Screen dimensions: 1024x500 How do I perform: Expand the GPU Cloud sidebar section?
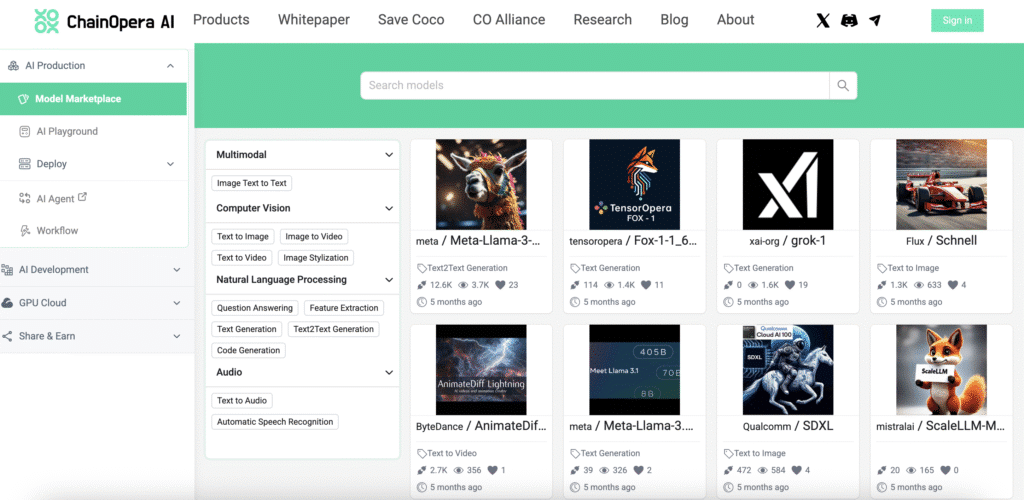[x=177, y=303]
